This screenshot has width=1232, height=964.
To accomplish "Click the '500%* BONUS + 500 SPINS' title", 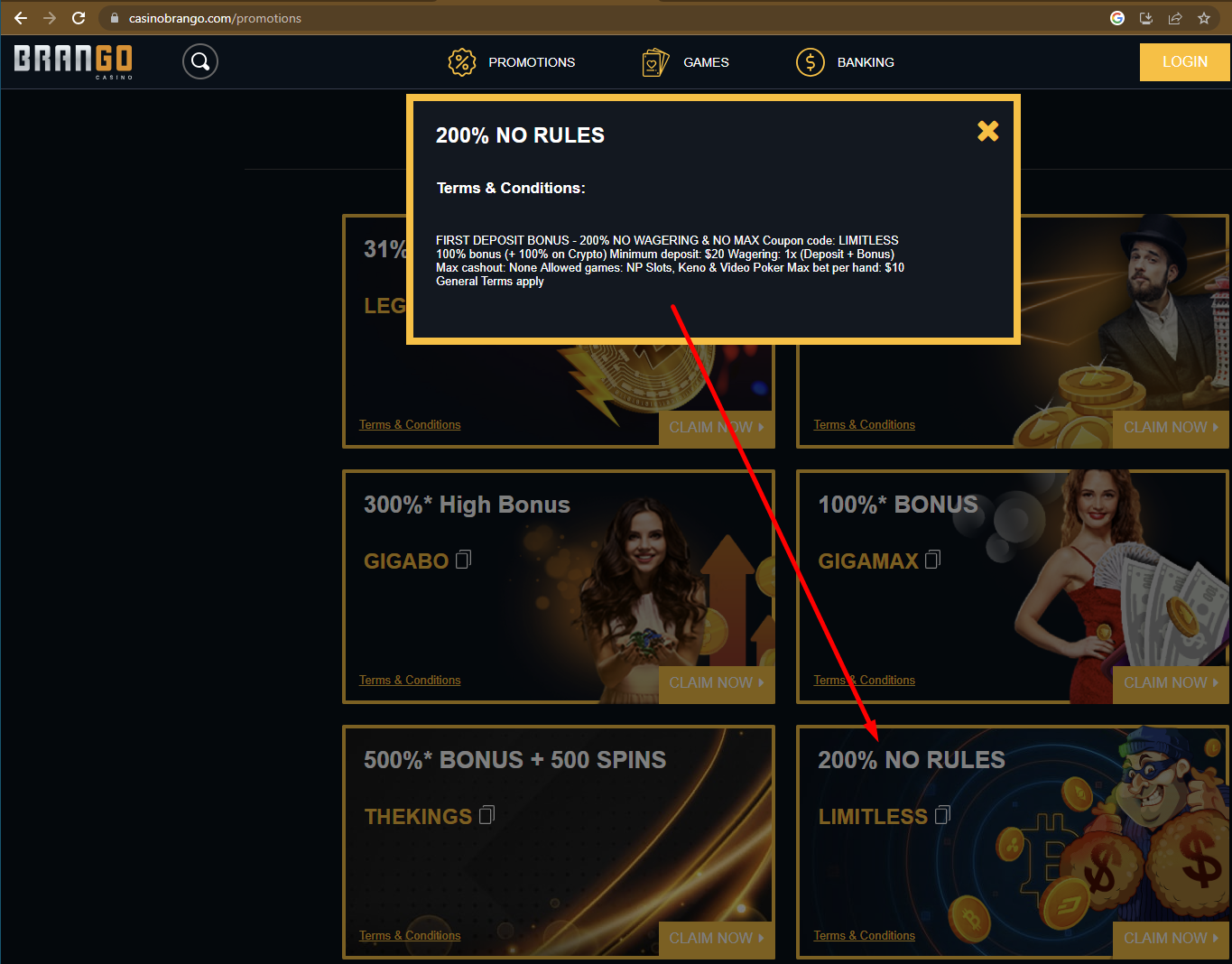I will coord(514,760).
